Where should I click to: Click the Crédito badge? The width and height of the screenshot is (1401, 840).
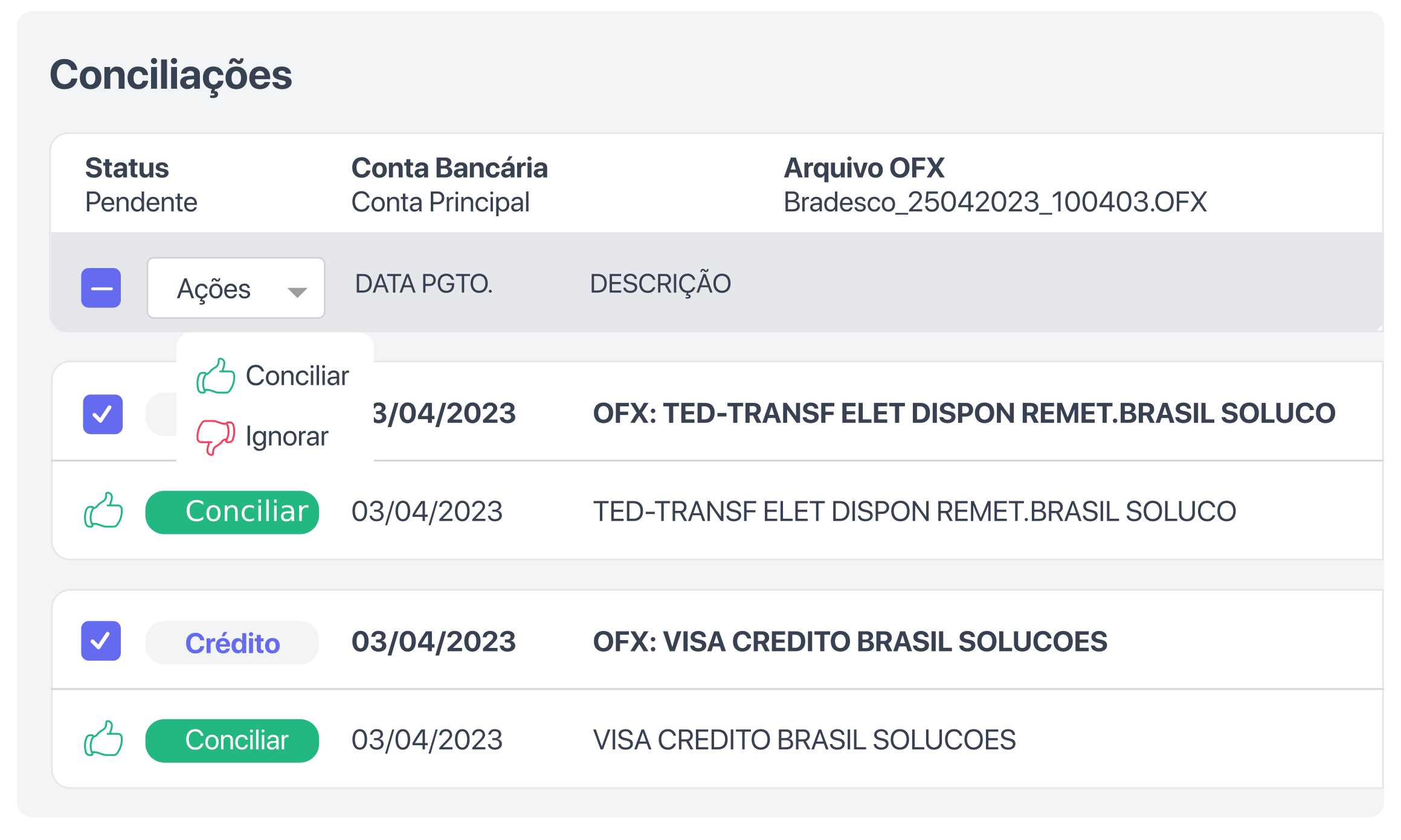(231, 641)
